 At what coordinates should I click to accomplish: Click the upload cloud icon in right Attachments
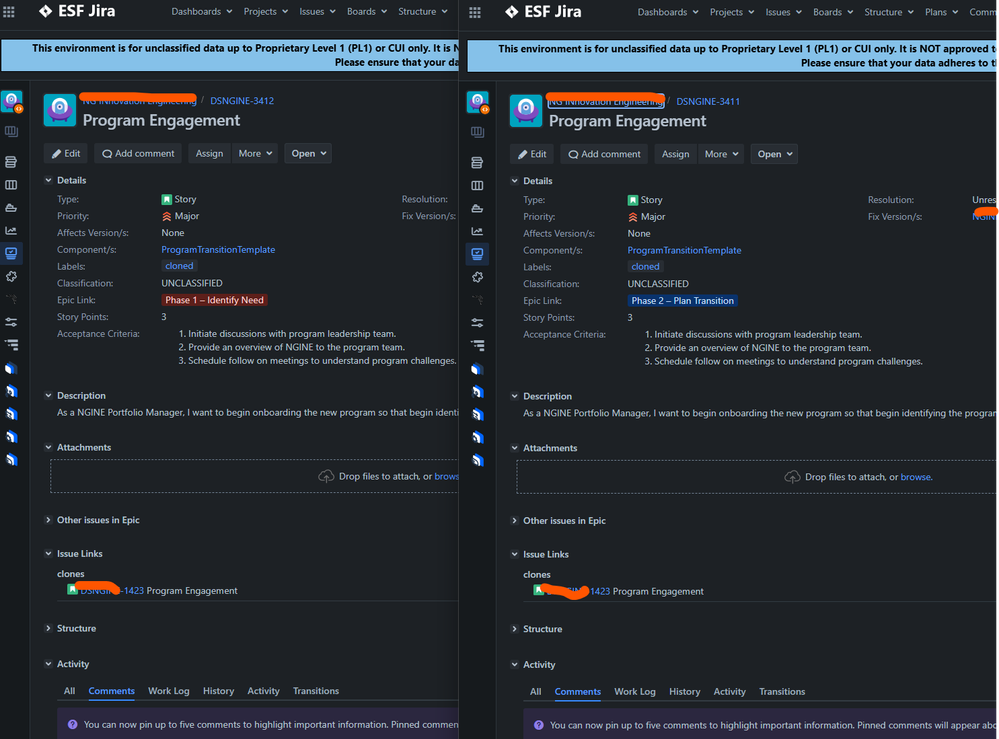click(x=792, y=477)
